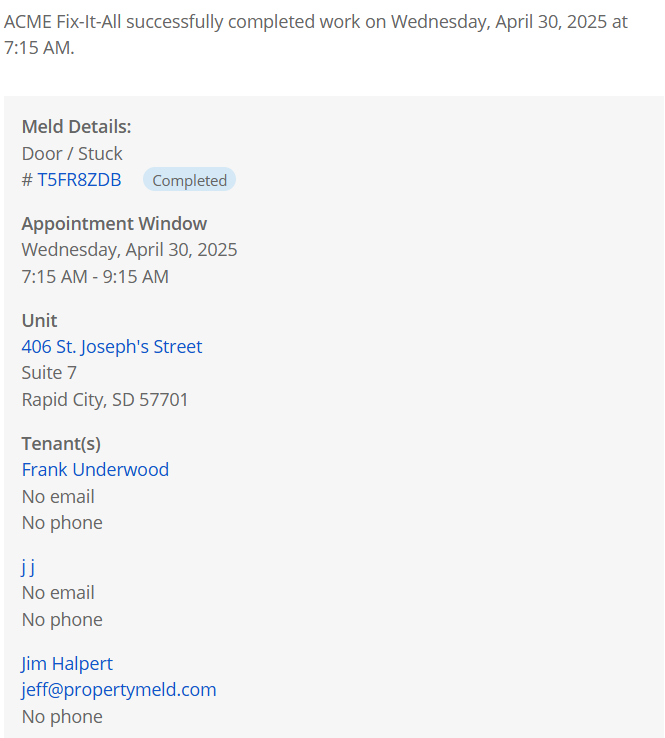Open meld number T5FR8ZDB link
This screenshot has width=665, height=738.
pyautogui.click(x=79, y=180)
